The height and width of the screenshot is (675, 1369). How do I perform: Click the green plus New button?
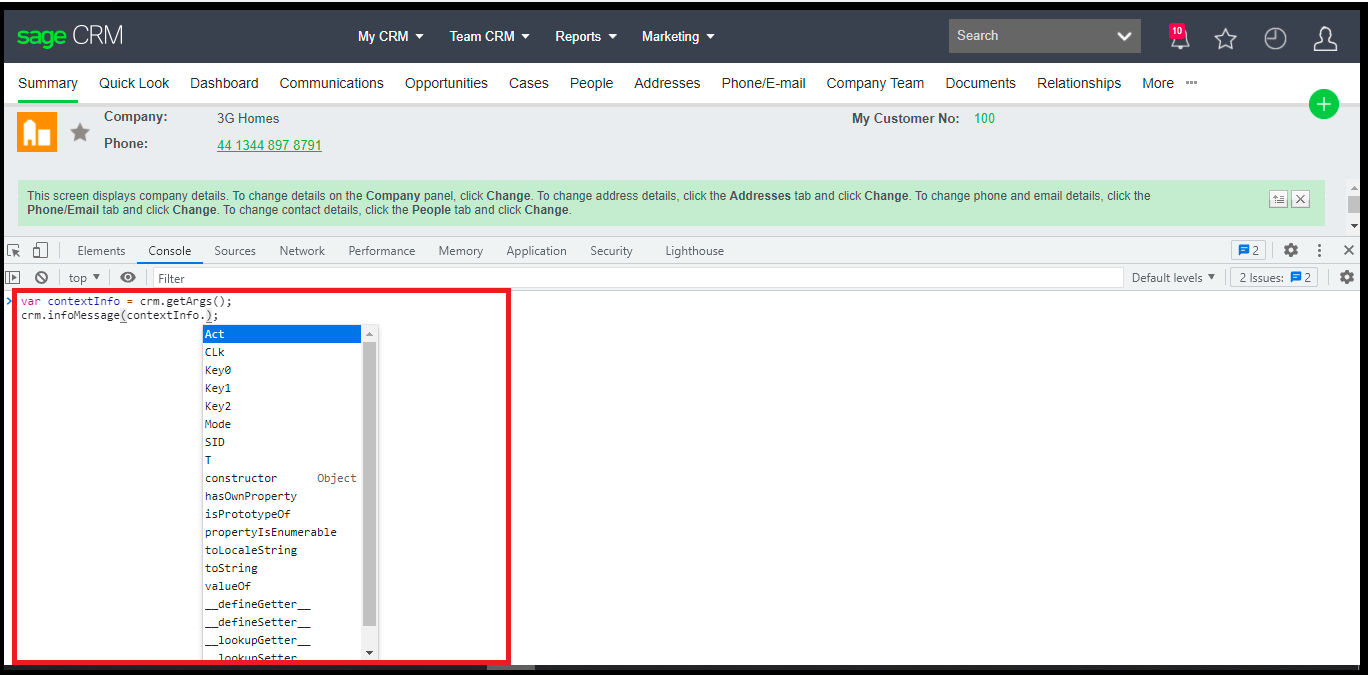pyautogui.click(x=1323, y=104)
